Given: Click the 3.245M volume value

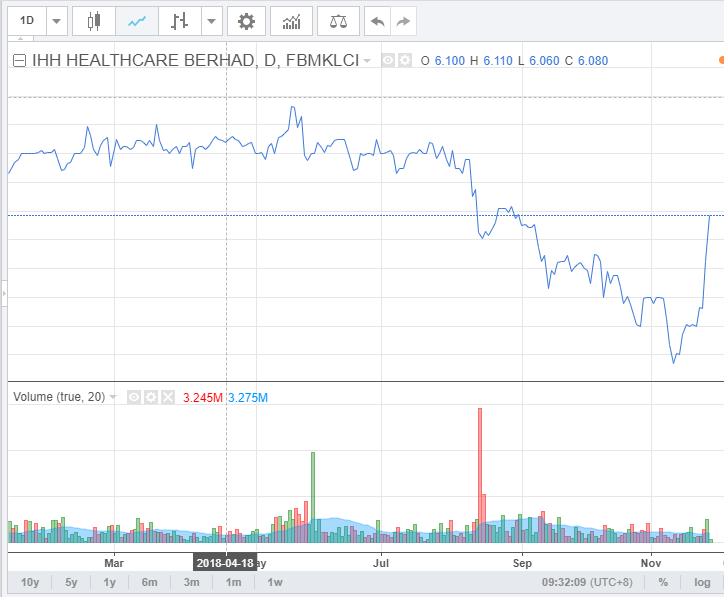Looking at the screenshot, I should coord(203,398).
